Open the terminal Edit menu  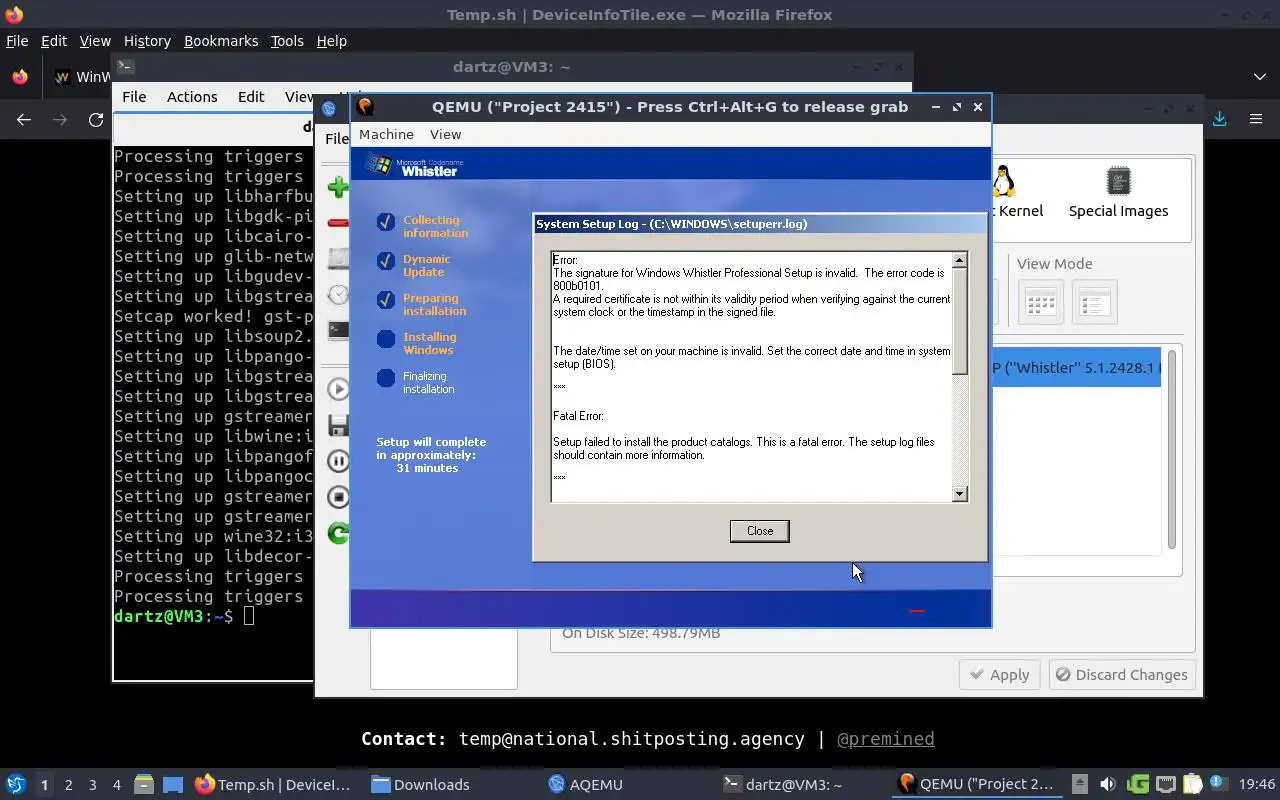click(x=251, y=97)
